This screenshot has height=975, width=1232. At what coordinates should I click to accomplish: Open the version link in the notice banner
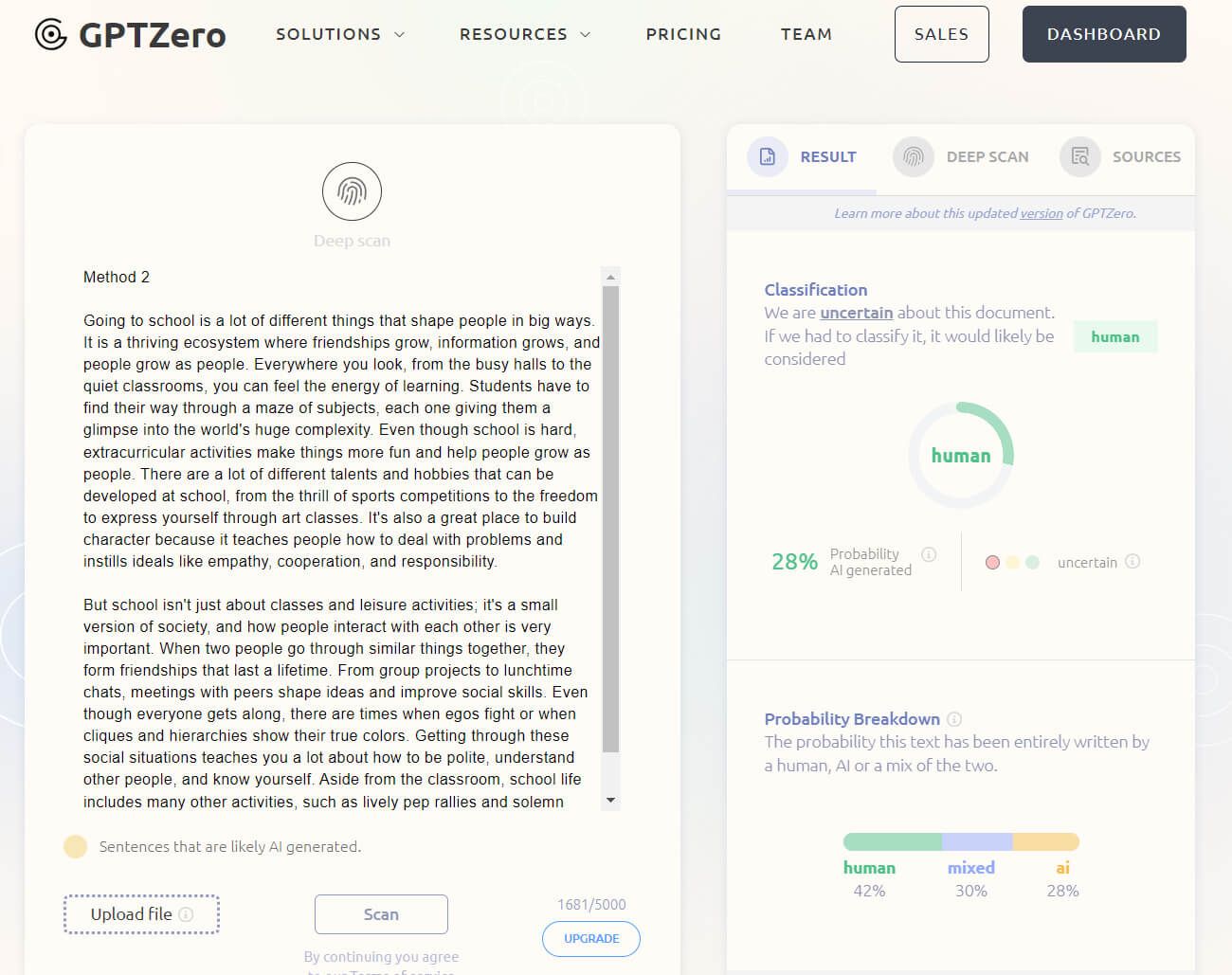tap(1041, 213)
